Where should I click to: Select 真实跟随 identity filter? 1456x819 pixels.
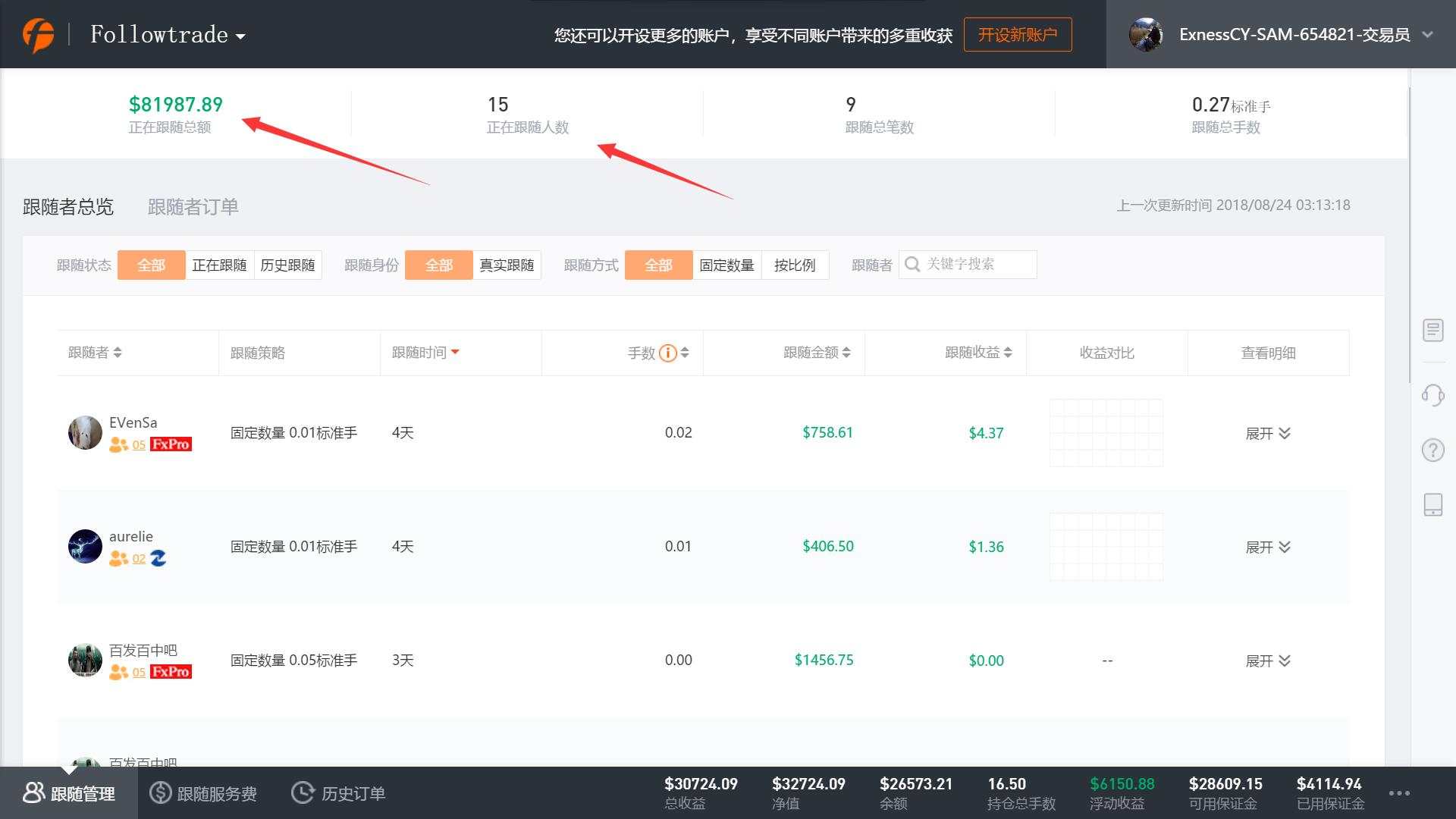pos(507,265)
